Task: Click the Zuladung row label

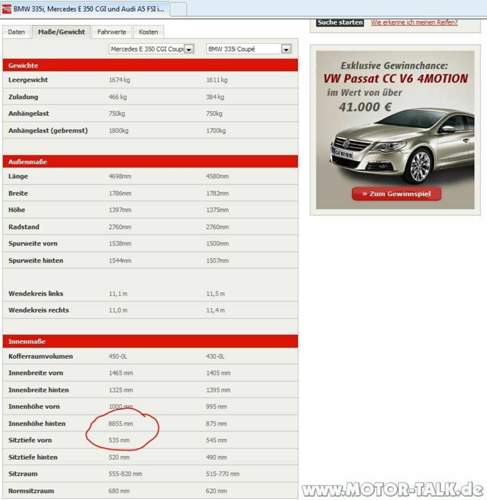Action: [x=23, y=97]
